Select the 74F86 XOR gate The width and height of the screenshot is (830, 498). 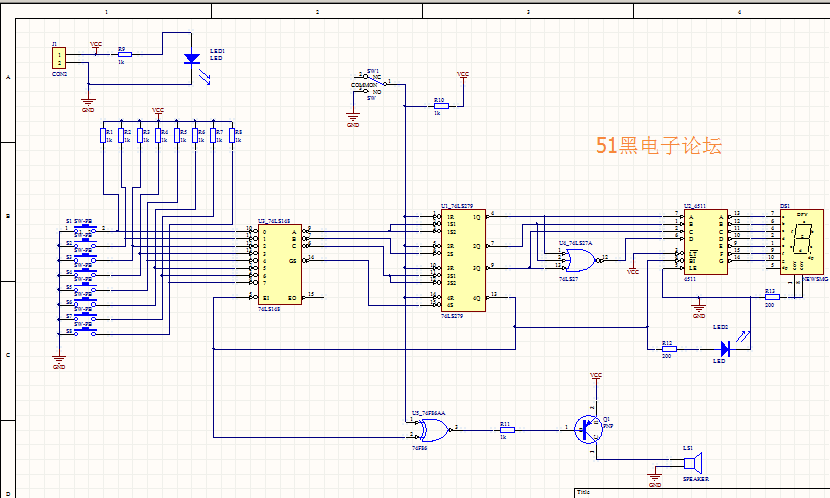click(x=434, y=430)
